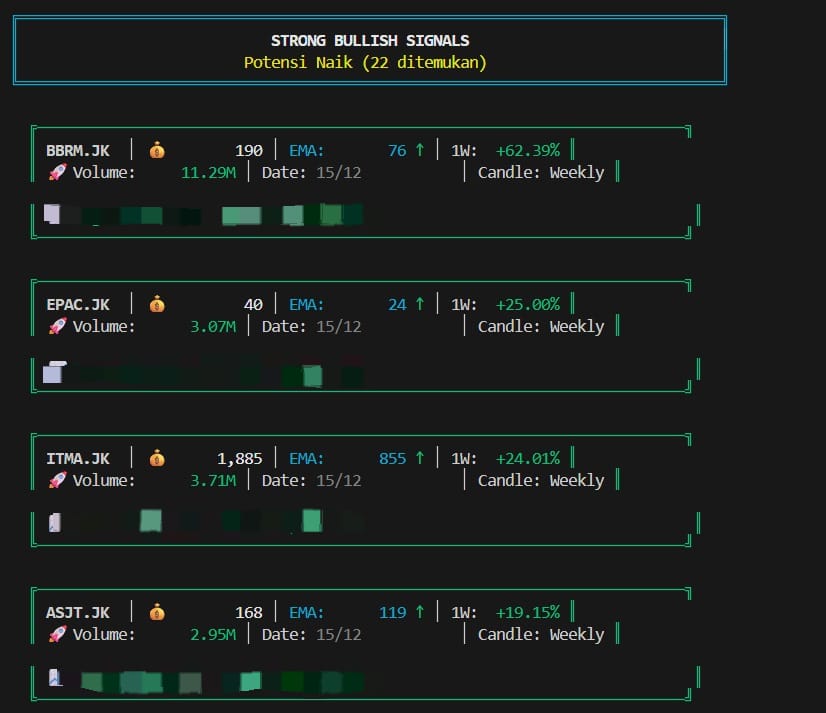Click the +24.01% weekly change value
This screenshot has width=826, height=713.
(528, 458)
